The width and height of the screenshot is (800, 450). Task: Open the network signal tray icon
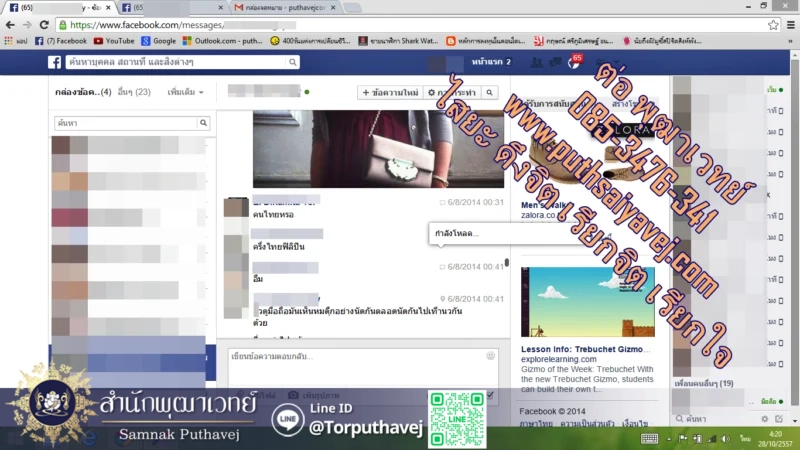(712, 439)
